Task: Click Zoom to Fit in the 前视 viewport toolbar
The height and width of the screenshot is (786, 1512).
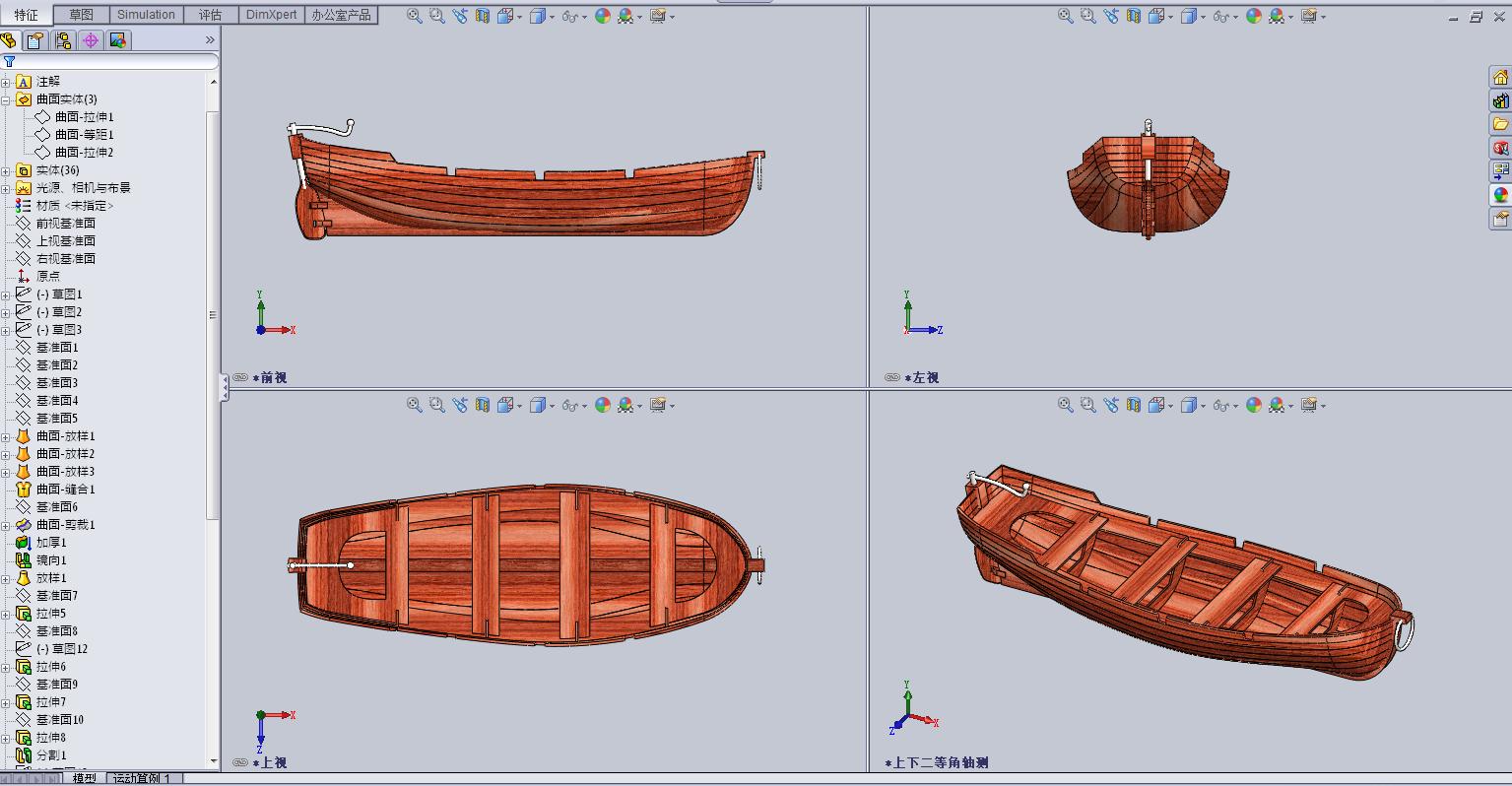Action: click(415, 16)
